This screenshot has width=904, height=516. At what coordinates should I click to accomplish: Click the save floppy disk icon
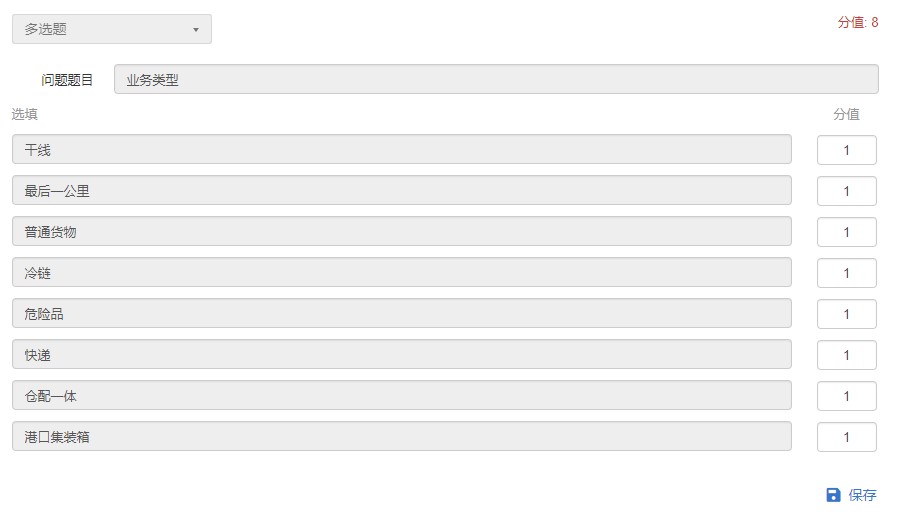coord(833,495)
